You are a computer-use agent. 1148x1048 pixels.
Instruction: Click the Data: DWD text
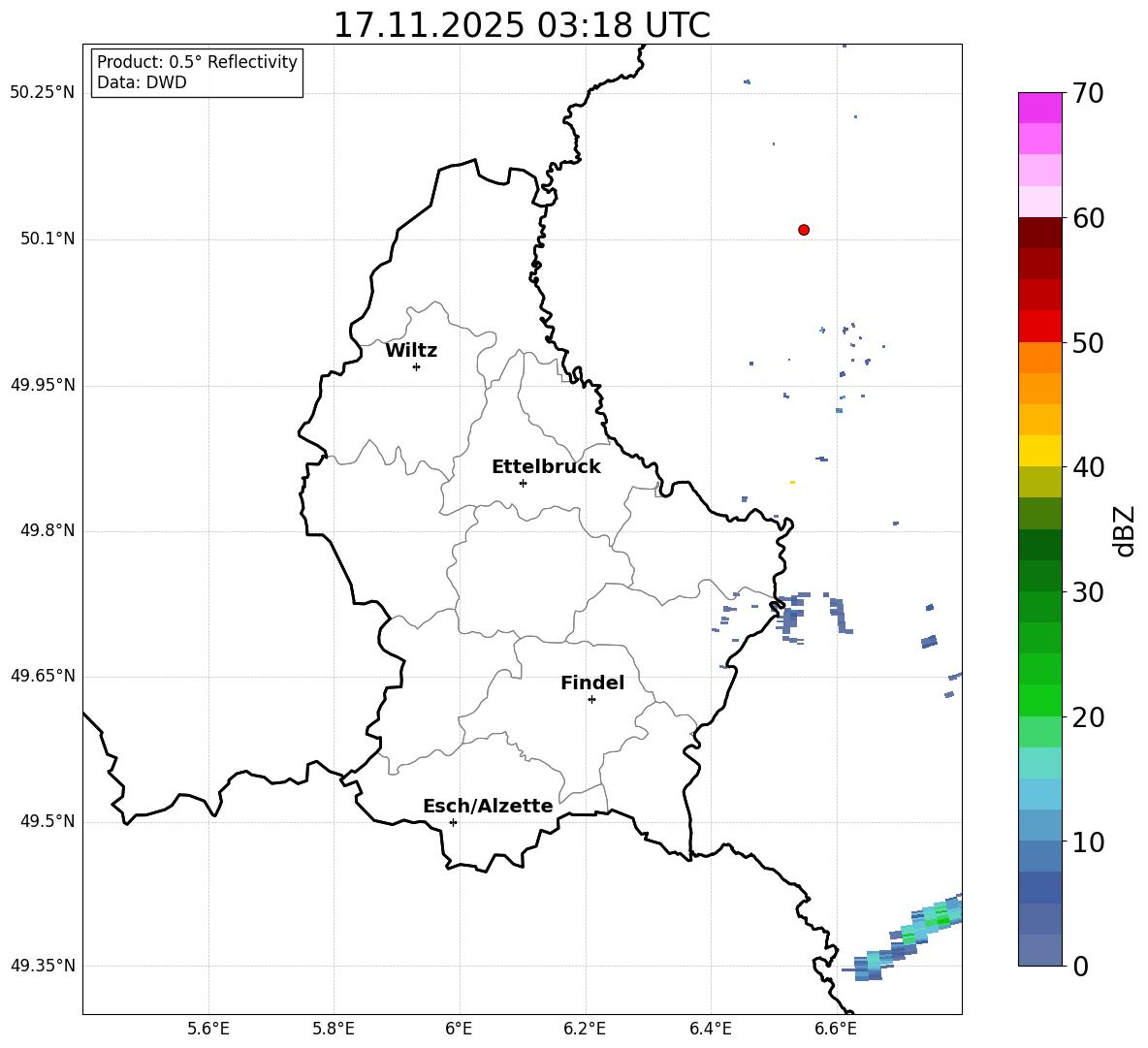coord(142,82)
